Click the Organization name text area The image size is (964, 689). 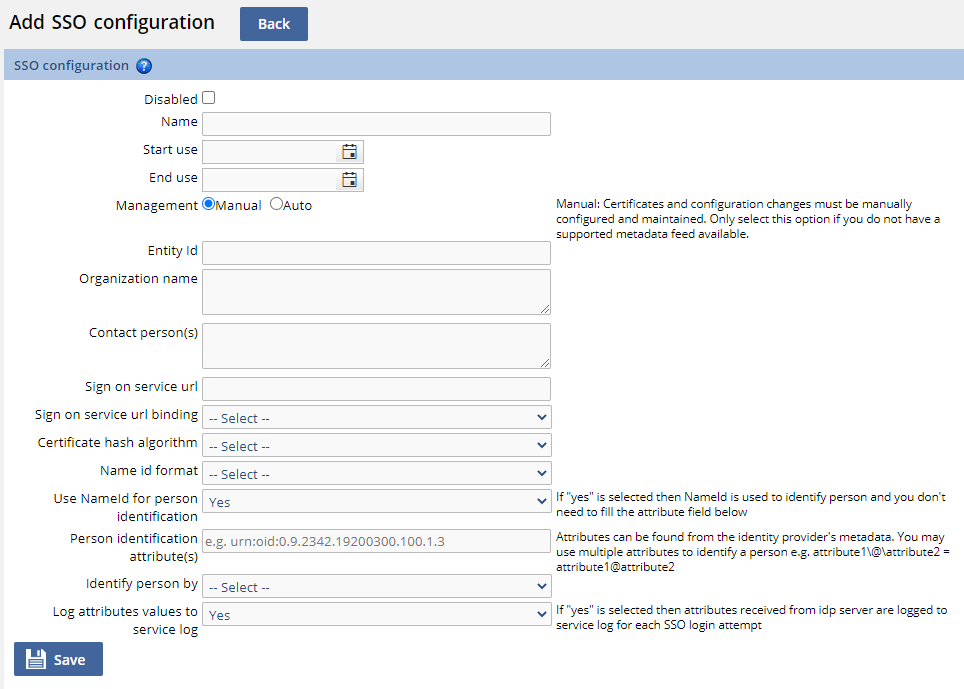[x=376, y=291]
